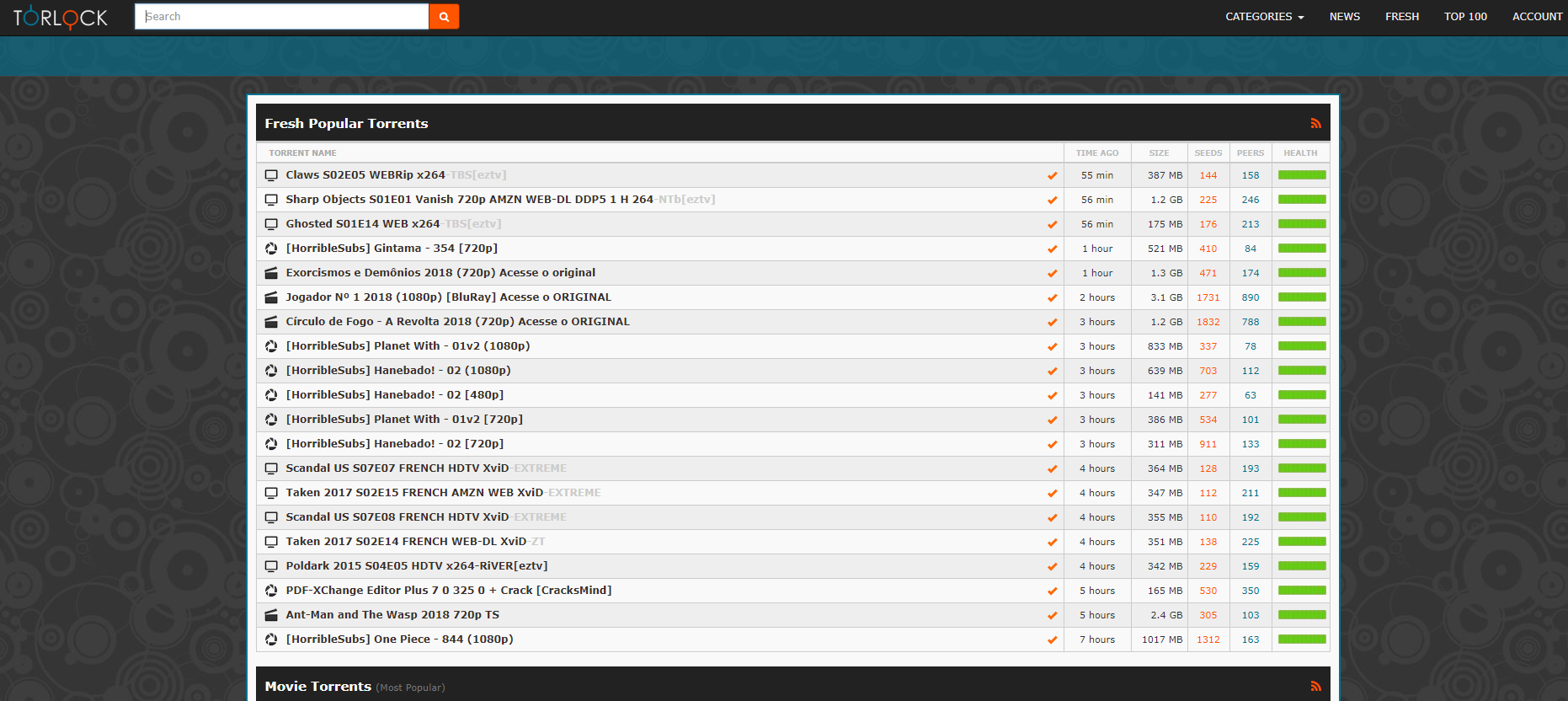
Task: Click movie clapper icon beside Exorcismos e Demônios
Action: click(271, 273)
